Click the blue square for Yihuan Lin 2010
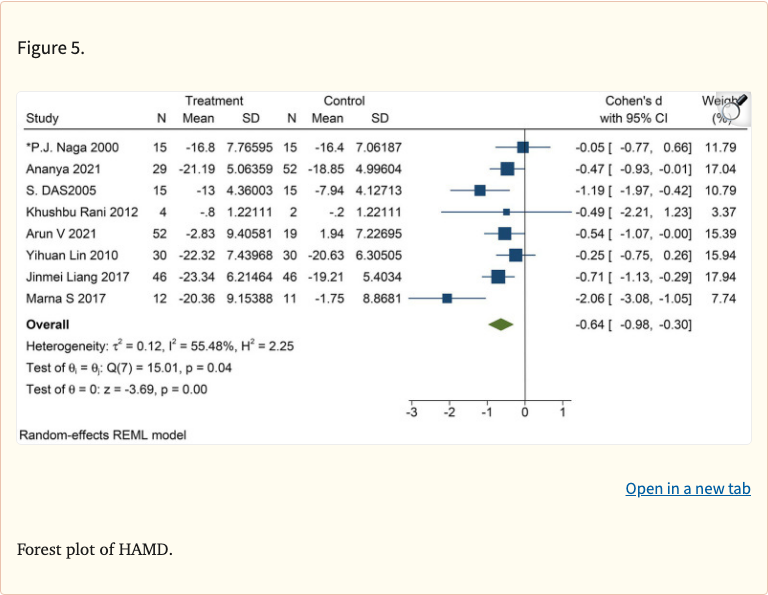 [x=515, y=255]
